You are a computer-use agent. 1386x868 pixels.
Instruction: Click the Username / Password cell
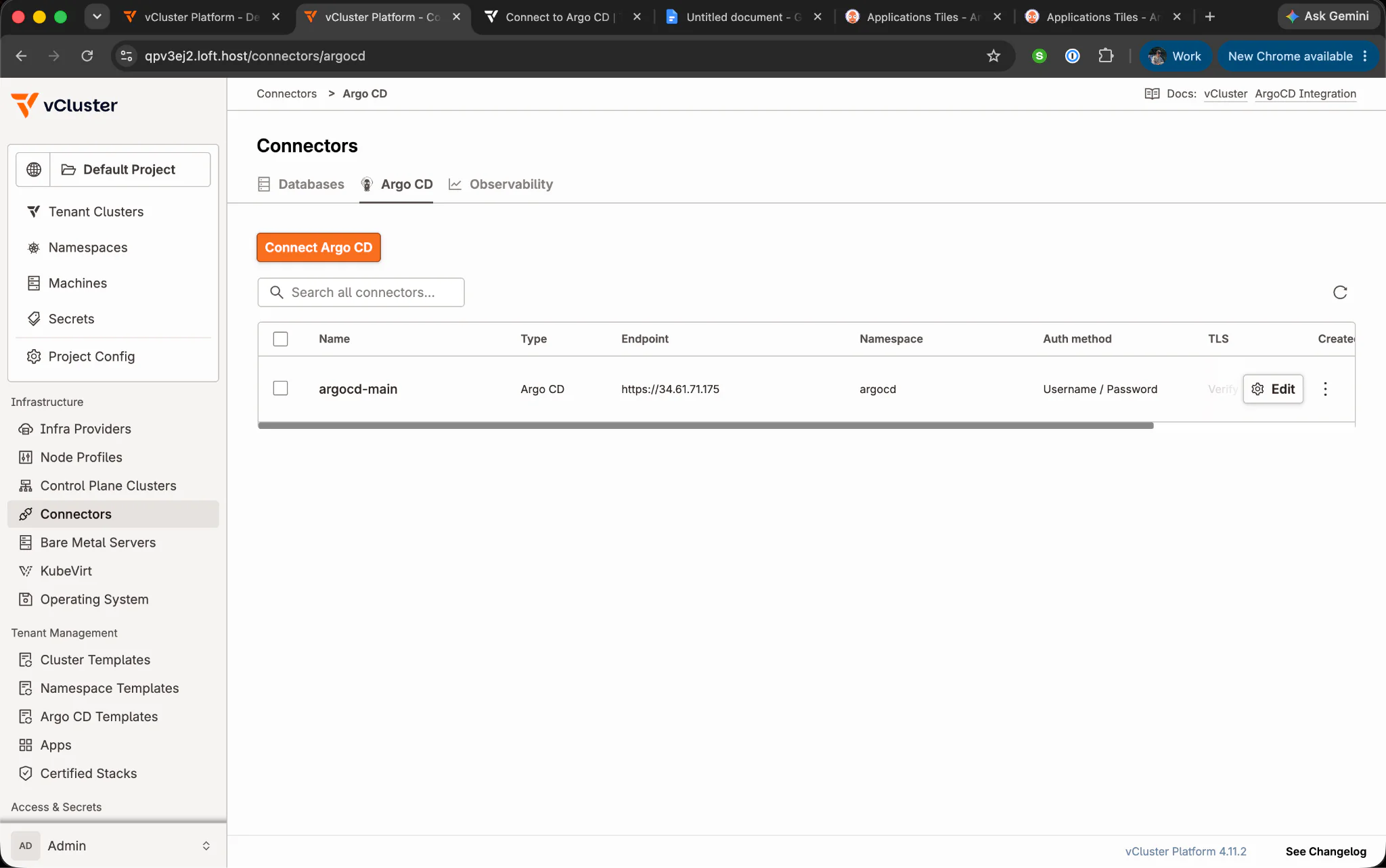1100,389
